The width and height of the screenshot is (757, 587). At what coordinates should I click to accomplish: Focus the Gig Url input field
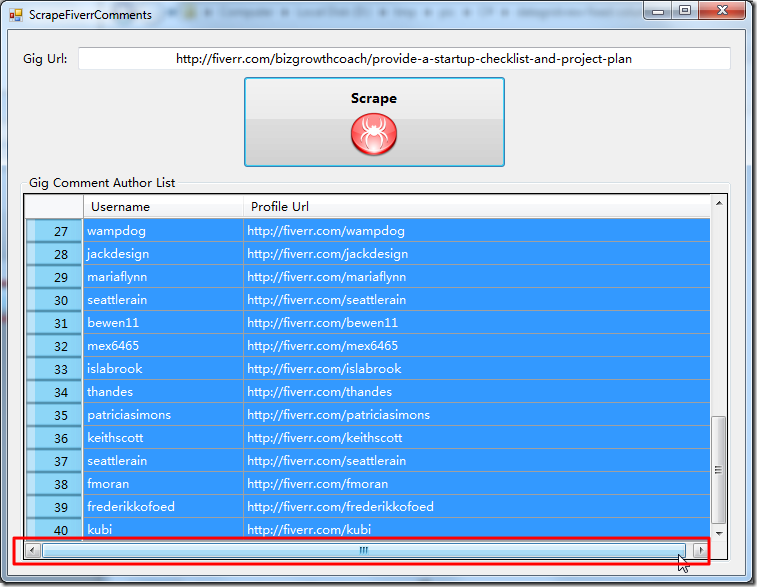click(x=404, y=59)
